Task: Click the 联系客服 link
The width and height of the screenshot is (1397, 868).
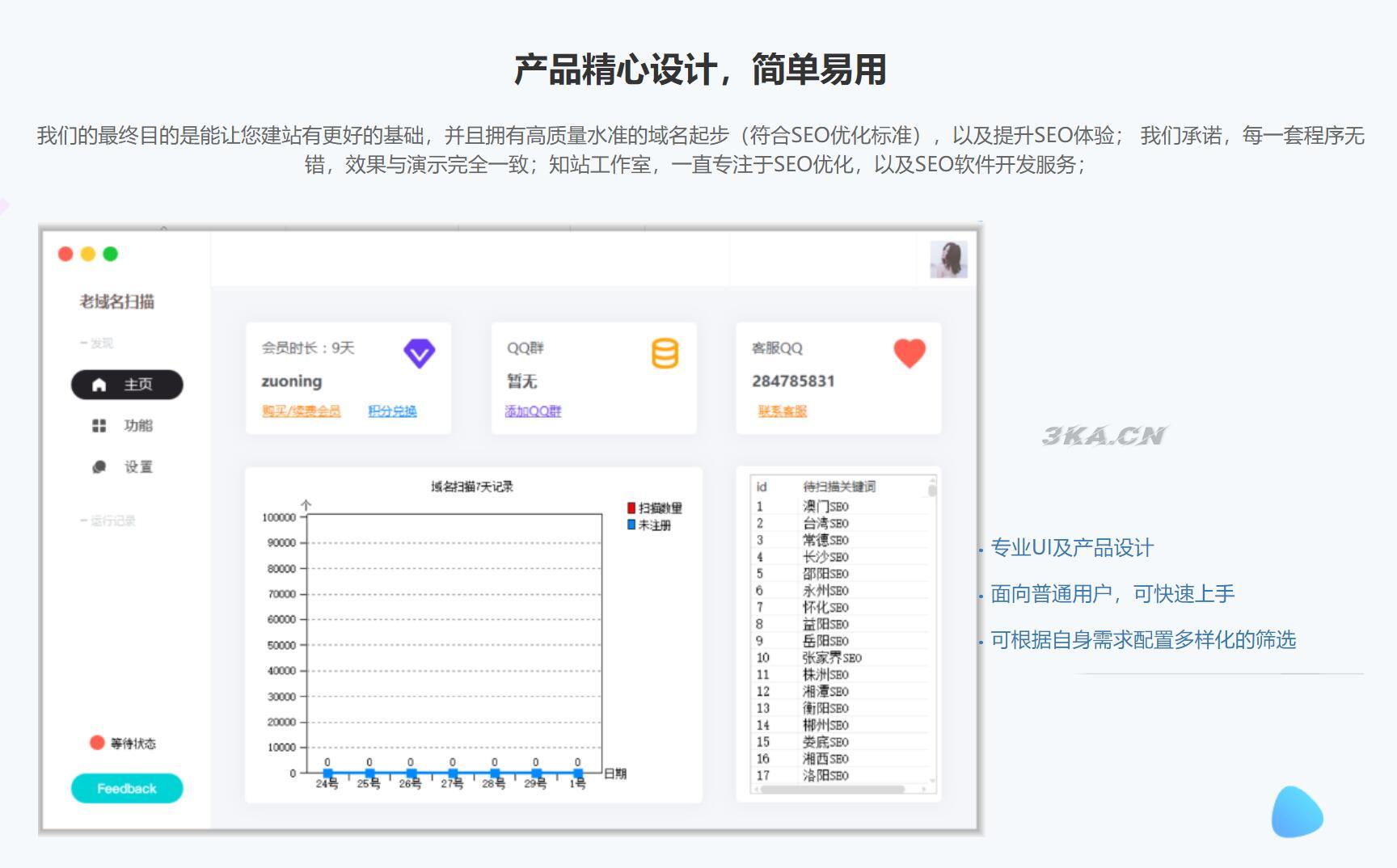Action: (782, 411)
